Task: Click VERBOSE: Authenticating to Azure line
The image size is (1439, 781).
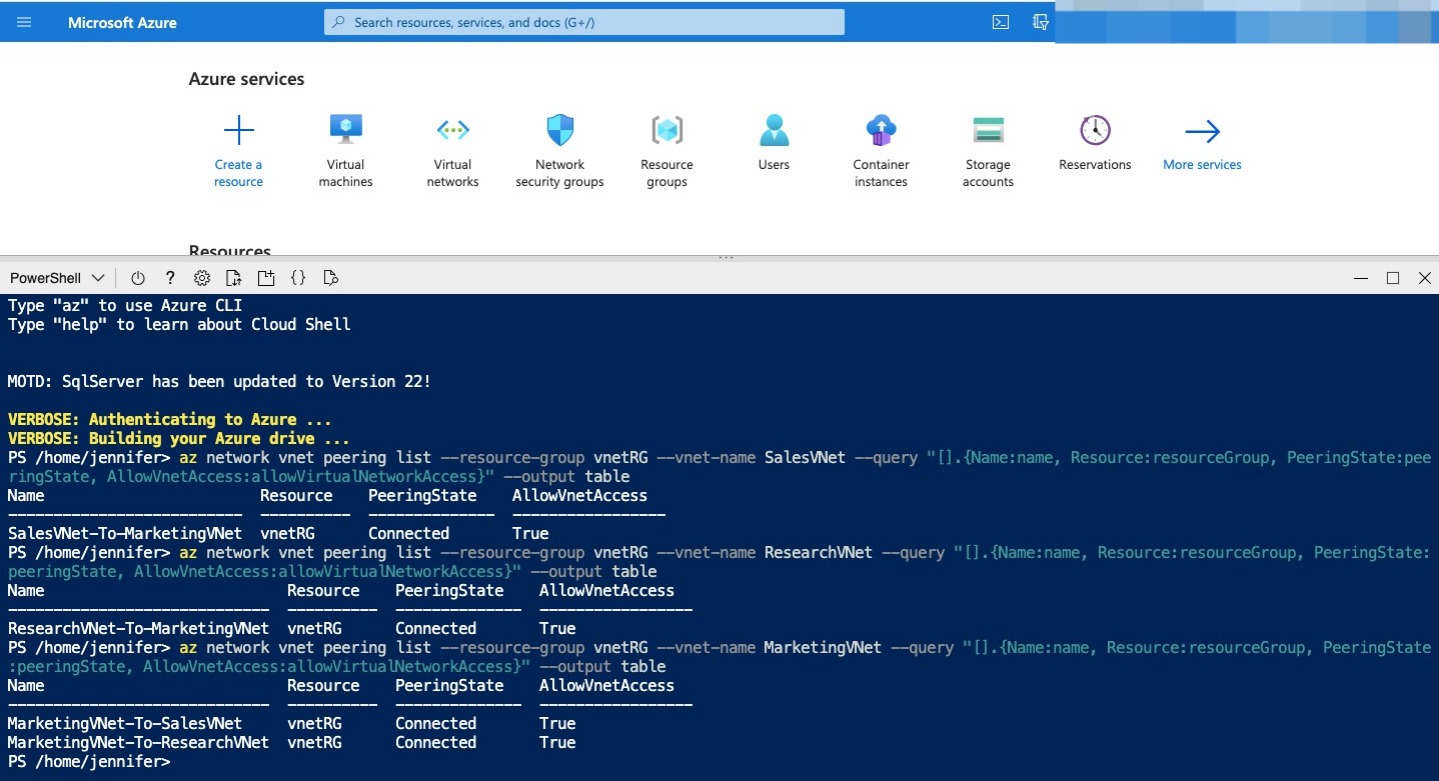Action: pos(169,419)
